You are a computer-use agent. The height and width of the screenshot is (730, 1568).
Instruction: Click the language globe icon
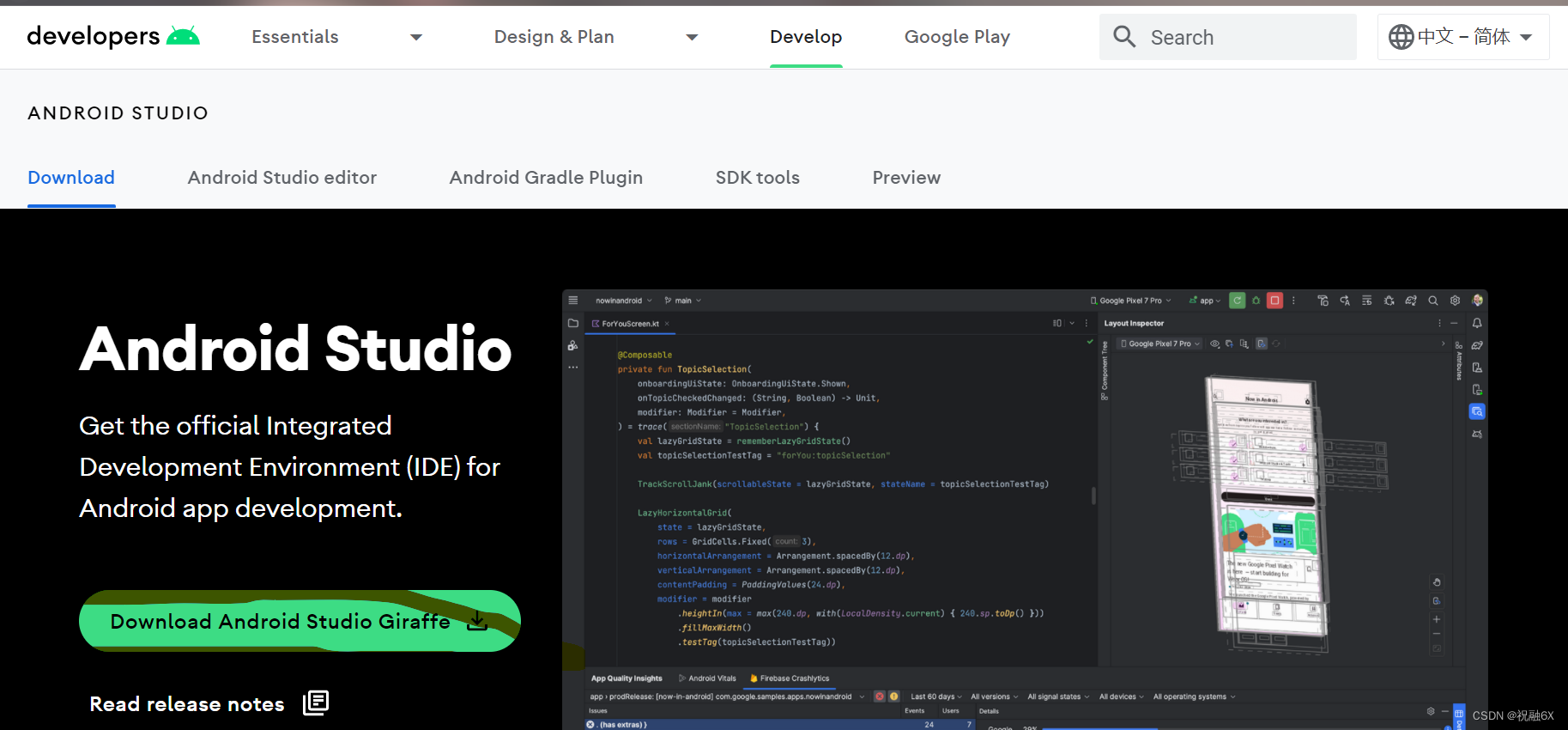click(x=1401, y=37)
